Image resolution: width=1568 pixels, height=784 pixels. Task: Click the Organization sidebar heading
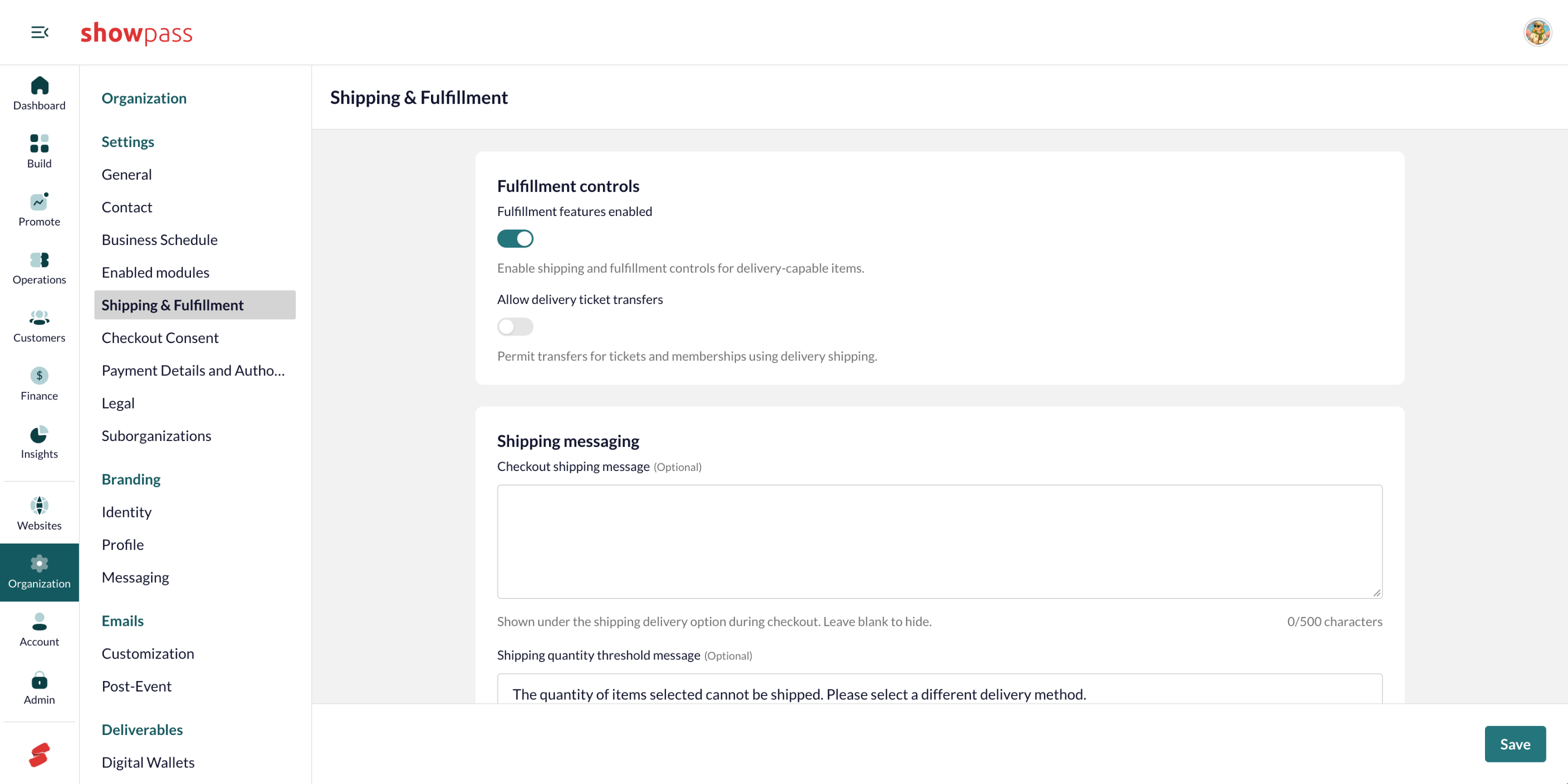pyautogui.click(x=144, y=98)
